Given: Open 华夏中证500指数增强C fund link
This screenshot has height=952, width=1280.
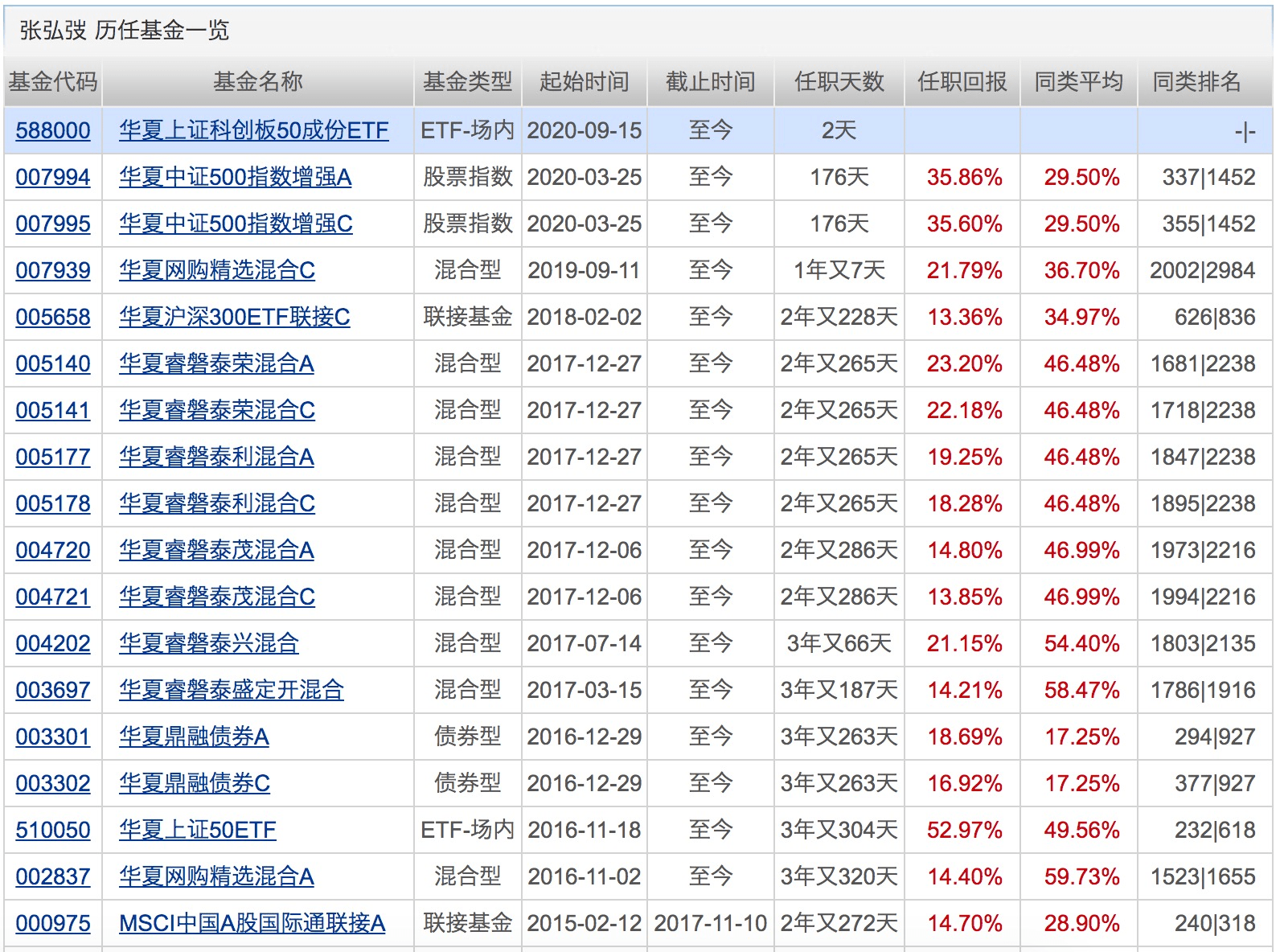Looking at the screenshot, I should [x=236, y=224].
